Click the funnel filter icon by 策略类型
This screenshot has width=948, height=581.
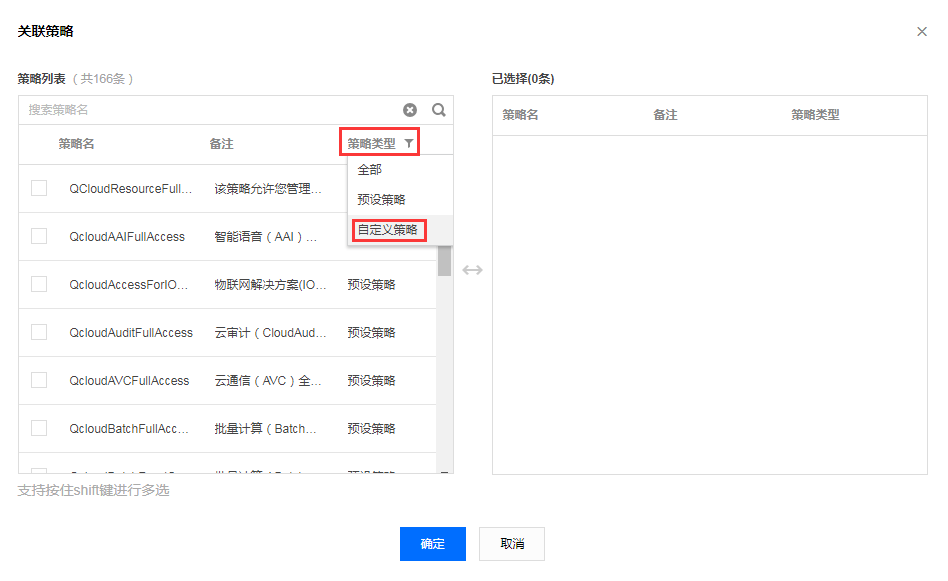click(409, 143)
